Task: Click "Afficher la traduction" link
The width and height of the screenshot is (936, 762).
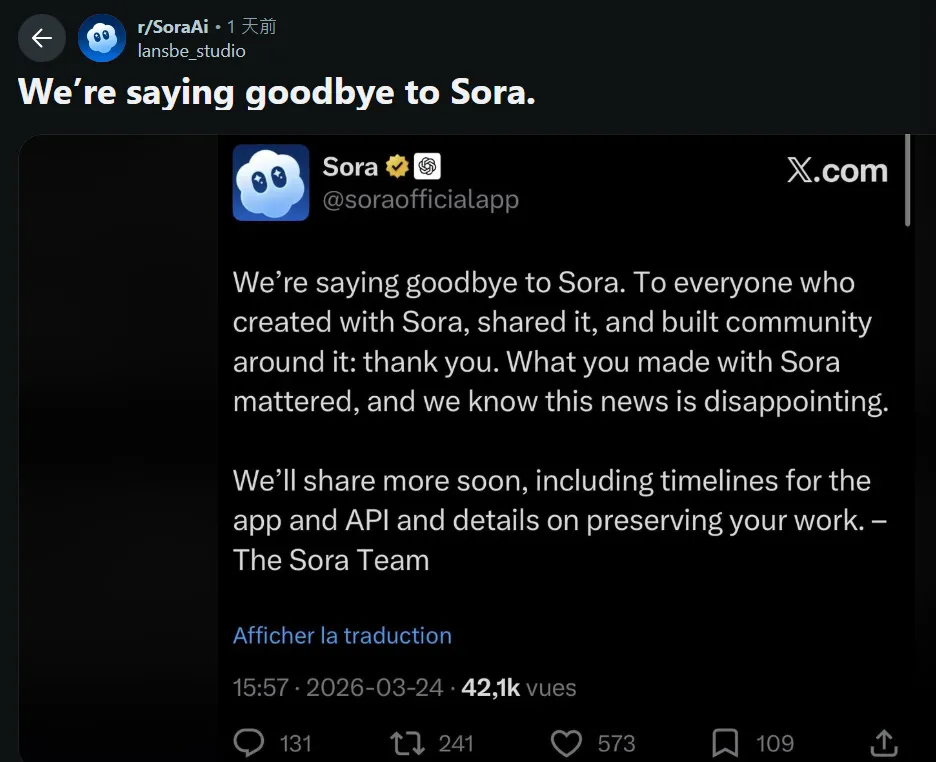Action: tap(342, 636)
